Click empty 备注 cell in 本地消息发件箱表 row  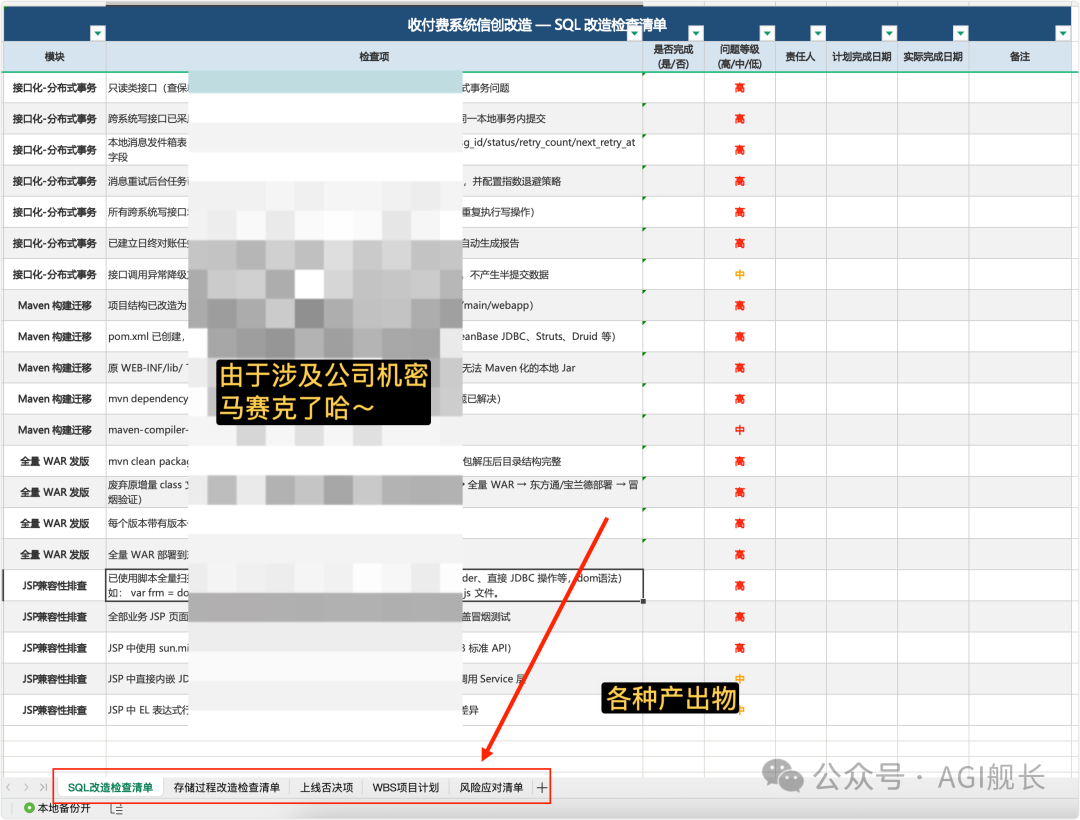pos(1020,149)
